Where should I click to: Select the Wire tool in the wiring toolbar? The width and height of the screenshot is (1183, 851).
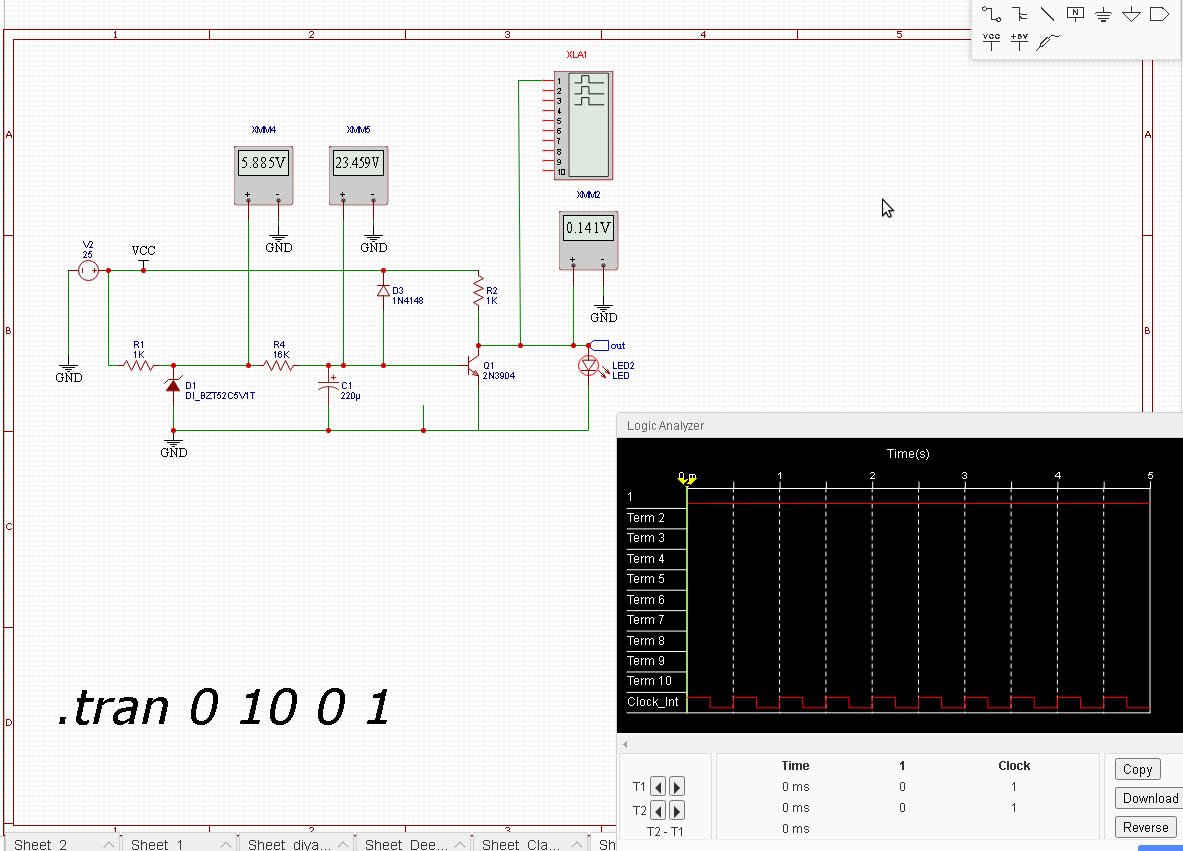point(991,14)
